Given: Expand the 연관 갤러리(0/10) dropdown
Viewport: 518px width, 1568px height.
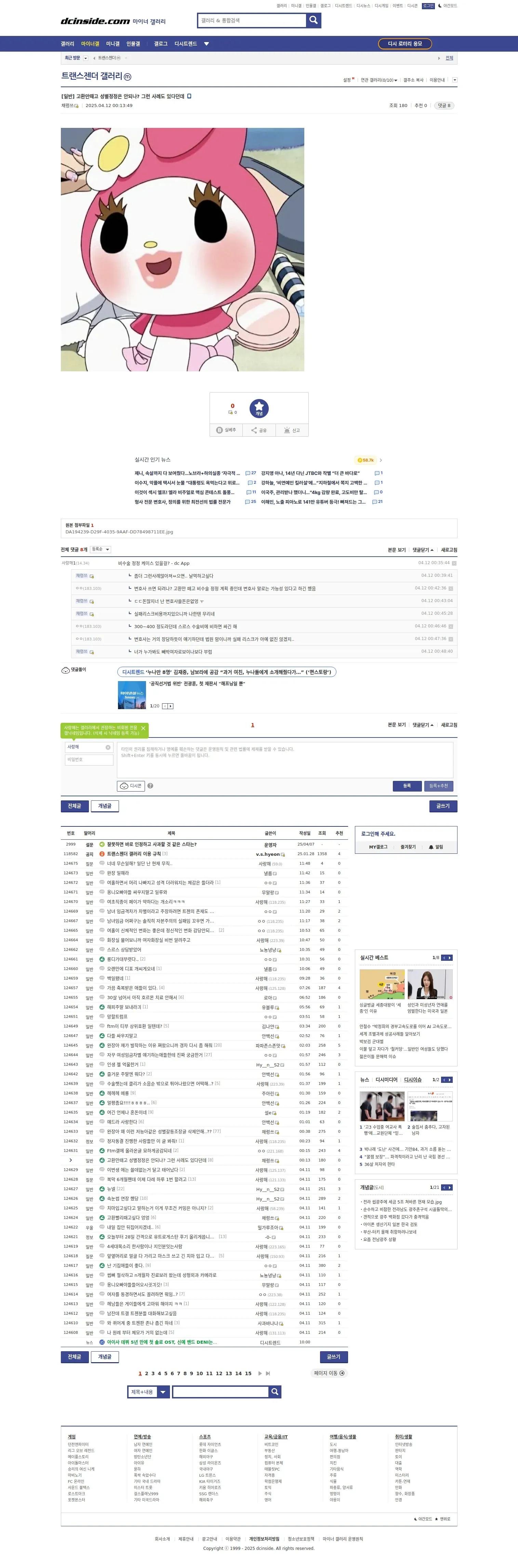Looking at the screenshot, I should pyautogui.click(x=378, y=80).
